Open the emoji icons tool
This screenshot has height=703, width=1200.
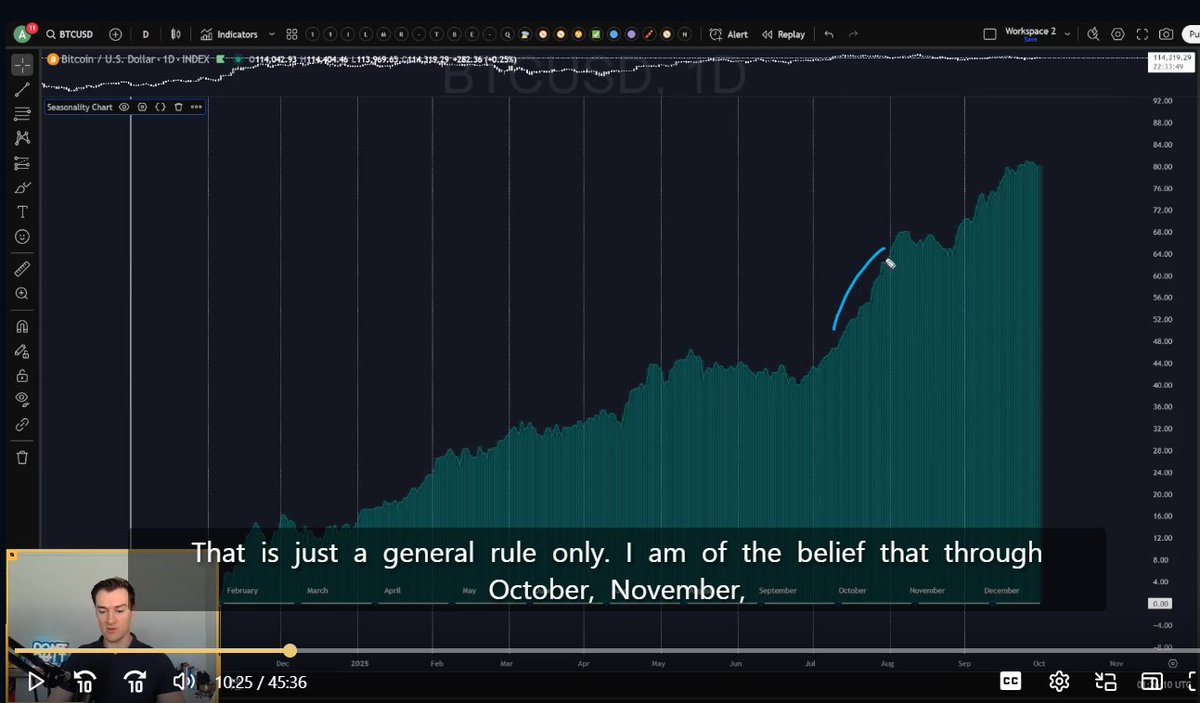tap(22, 237)
